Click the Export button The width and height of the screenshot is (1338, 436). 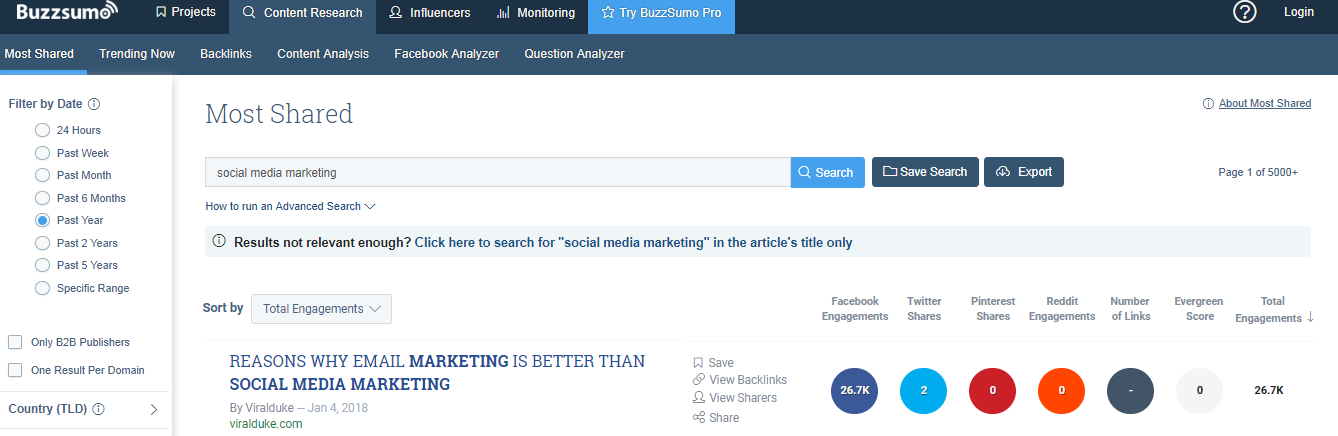1024,172
